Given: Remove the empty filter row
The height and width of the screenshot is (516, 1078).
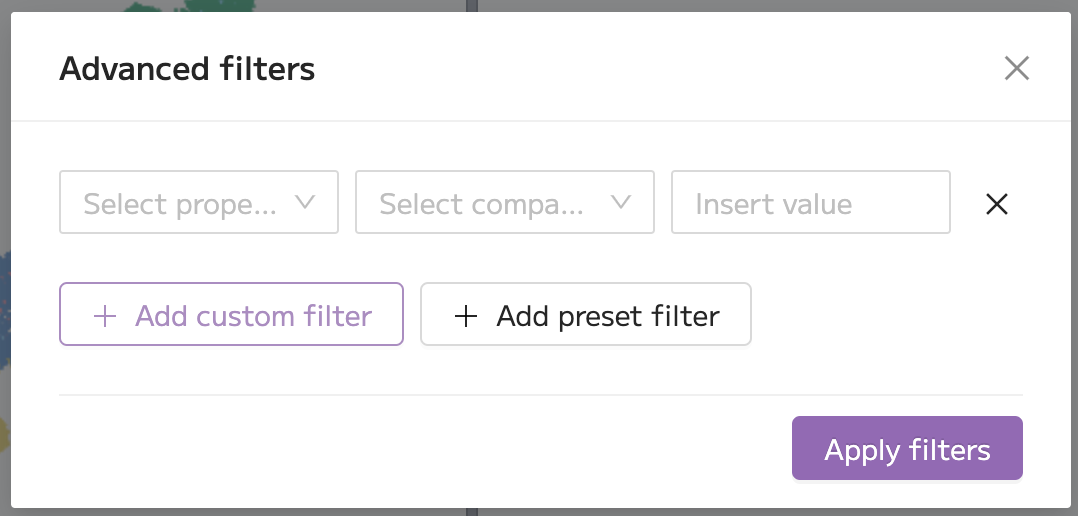Looking at the screenshot, I should [996, 204].
